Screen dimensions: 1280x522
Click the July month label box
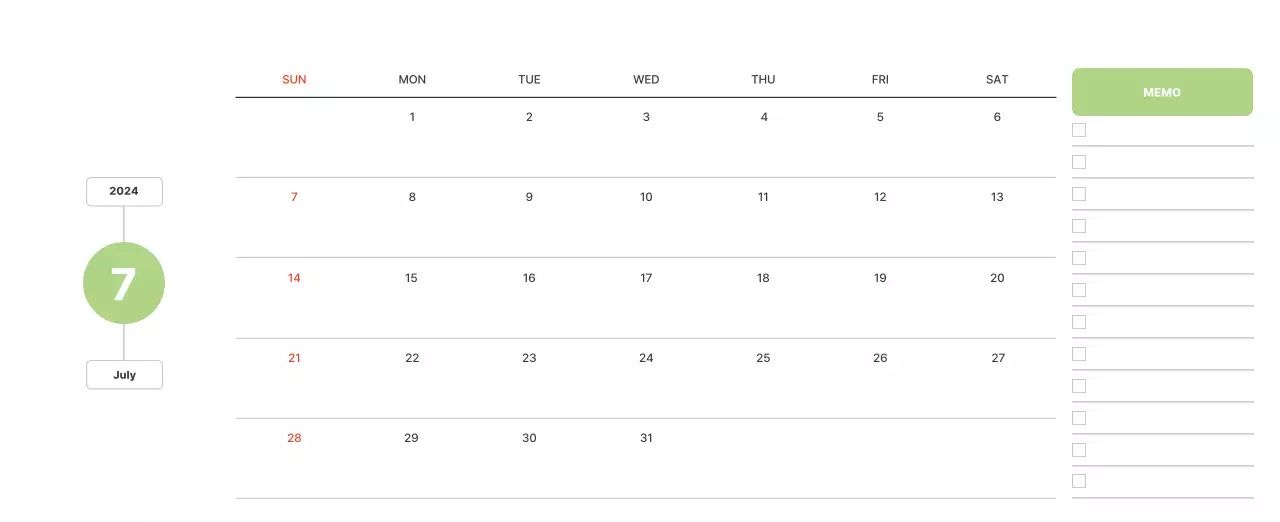(124, 375)
